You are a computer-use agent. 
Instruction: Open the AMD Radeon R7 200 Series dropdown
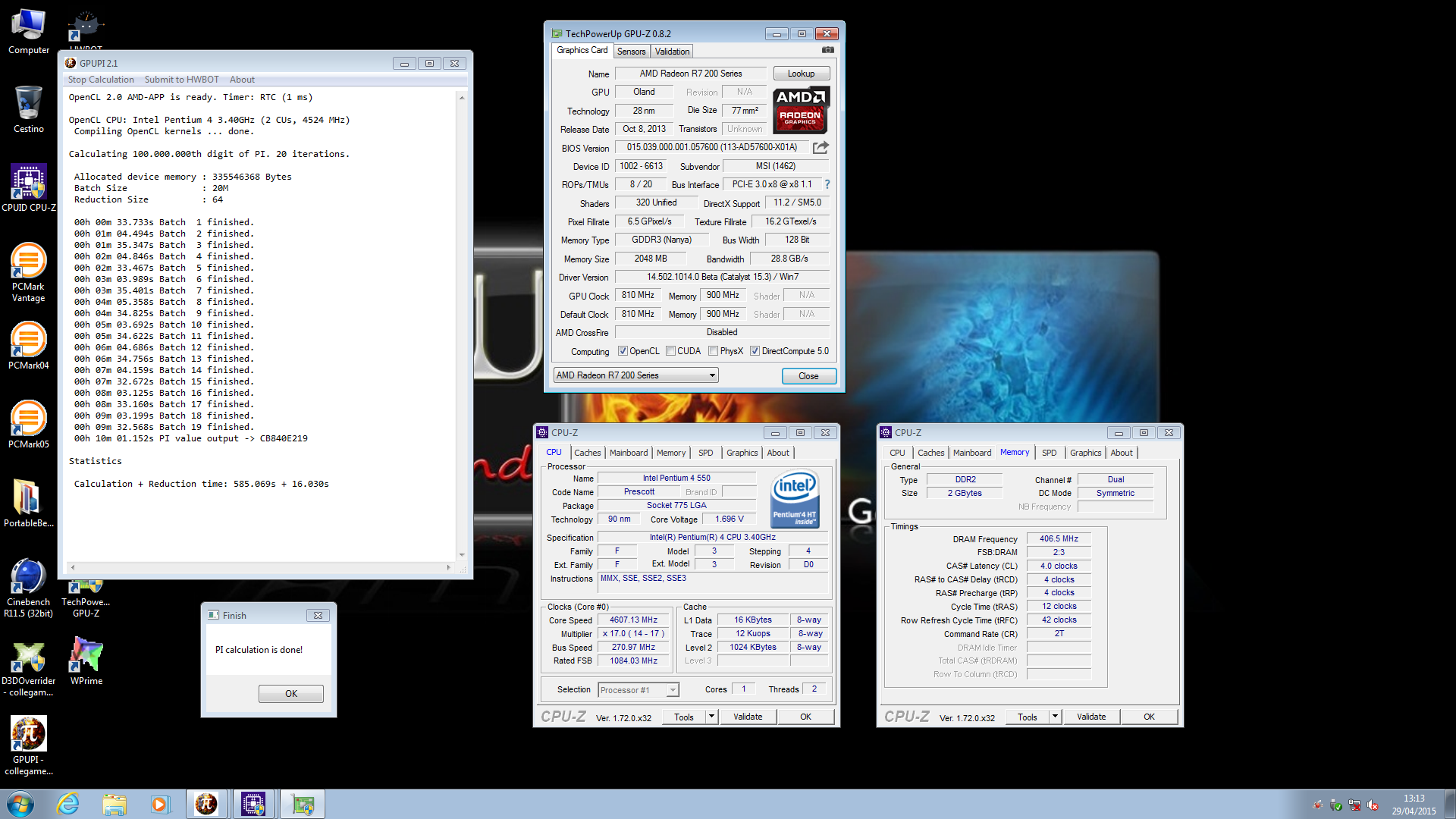635,375
